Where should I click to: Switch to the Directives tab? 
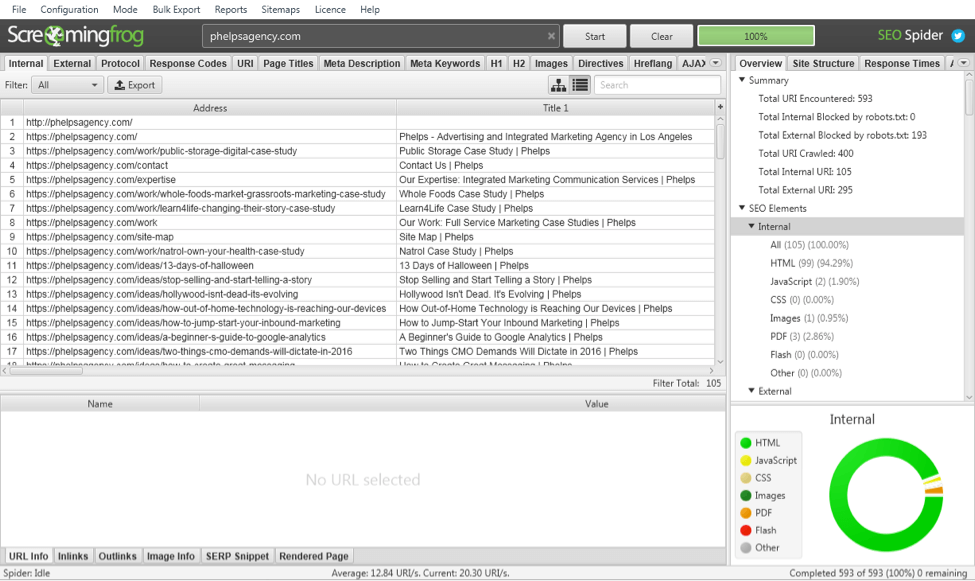tap(601, 63)
